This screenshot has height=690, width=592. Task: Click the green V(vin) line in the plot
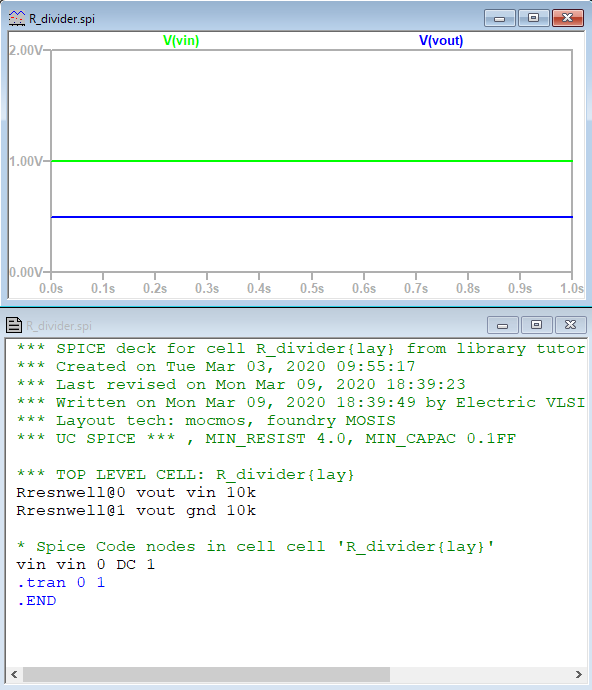312,161
